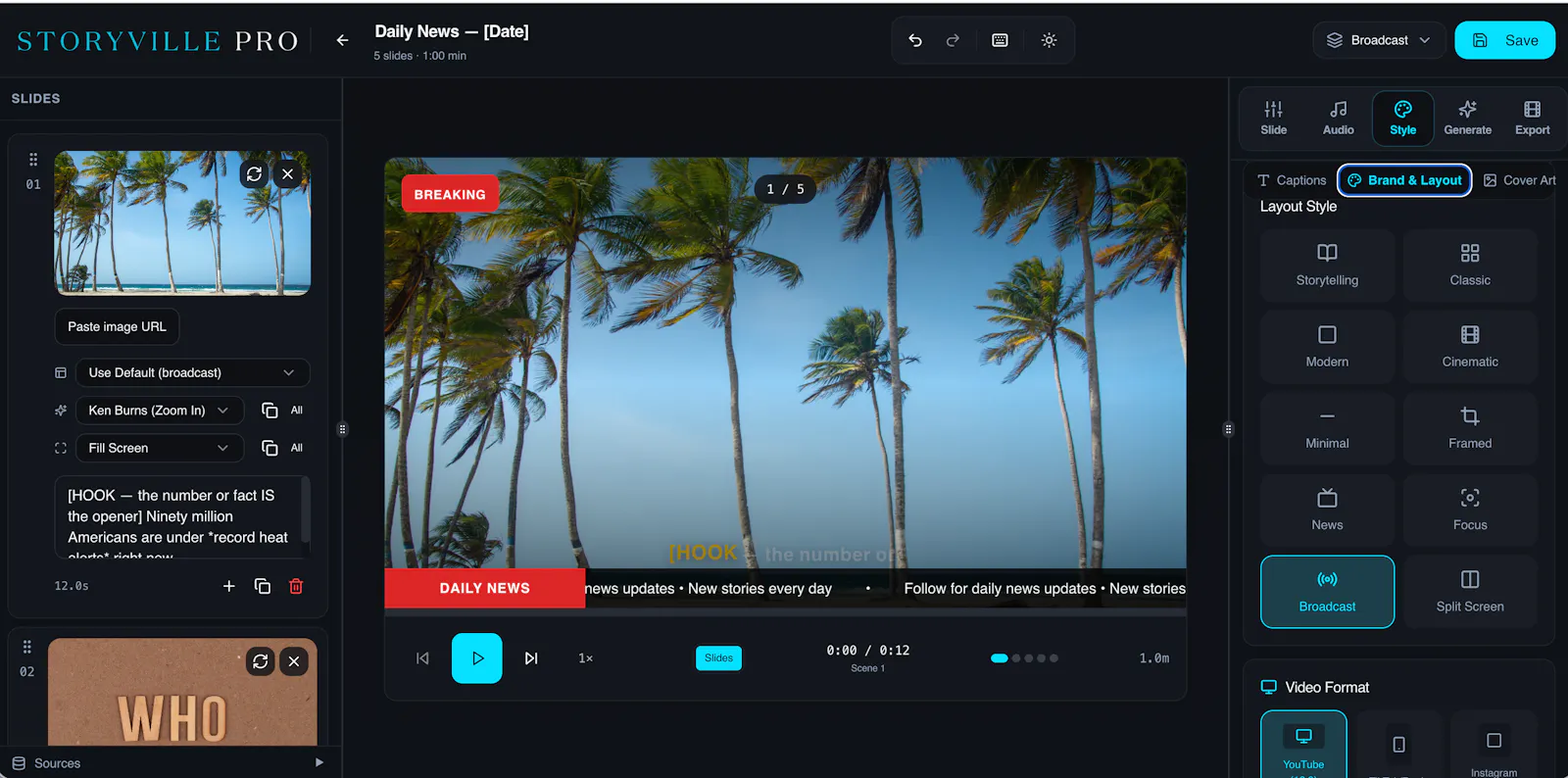Apply Ken Burns effect to all slides

[282, 411]
